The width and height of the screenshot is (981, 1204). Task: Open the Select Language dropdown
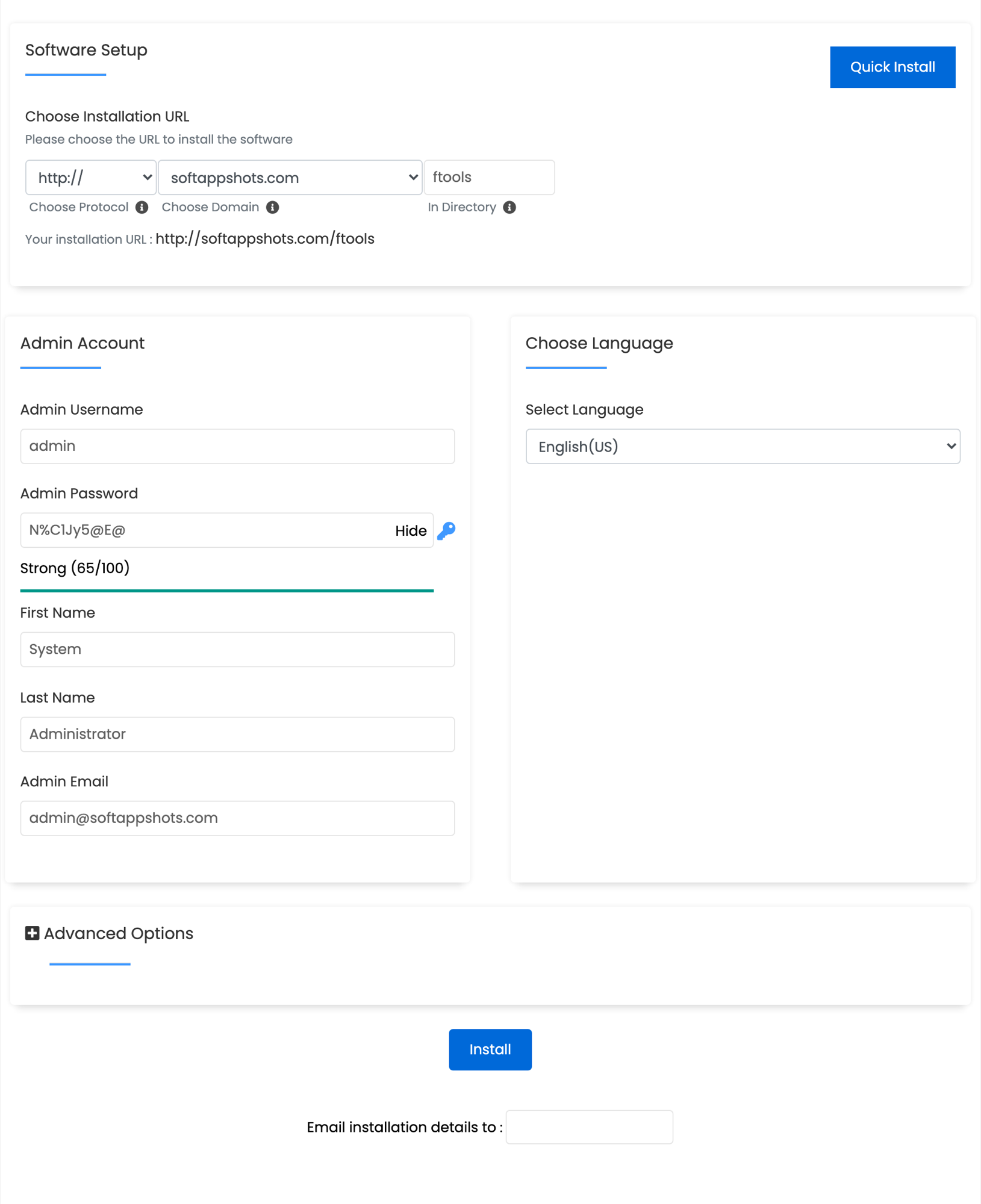(743, 446)
